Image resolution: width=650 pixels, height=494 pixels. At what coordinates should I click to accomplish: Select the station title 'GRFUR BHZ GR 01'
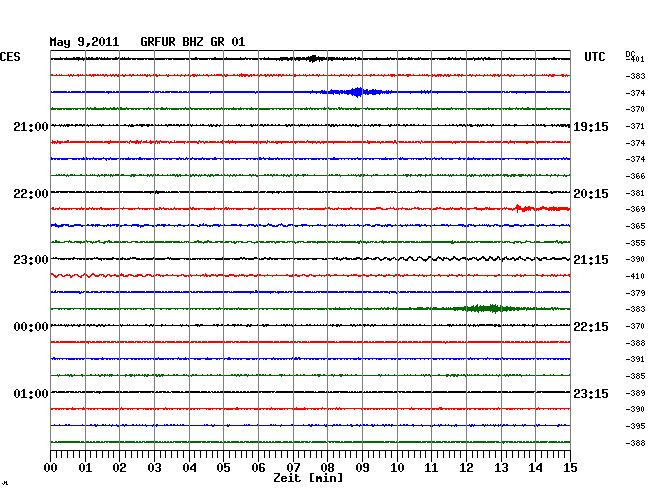pyautogui.click(x=193, y=42)
